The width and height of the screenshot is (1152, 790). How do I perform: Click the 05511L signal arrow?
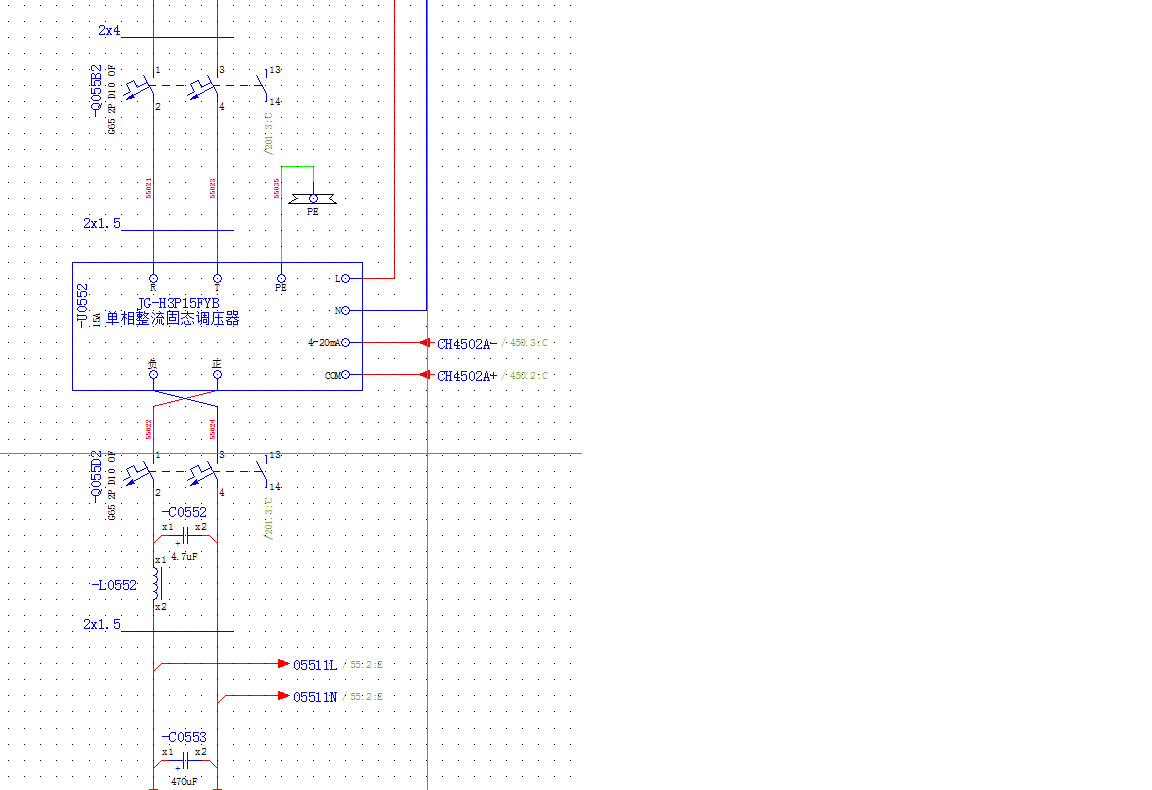point(283,664)
